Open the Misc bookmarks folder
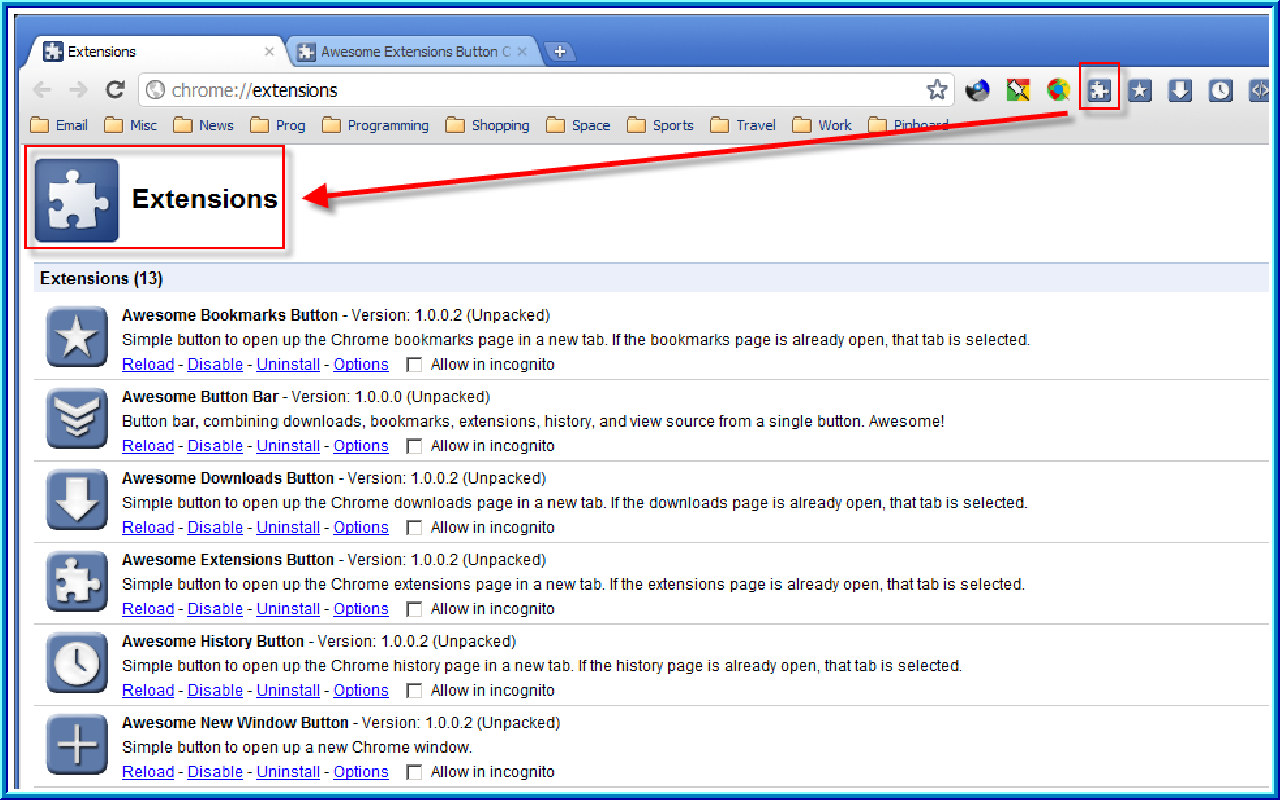The height and width of the screenshot is (800, 1280). point(131,125)
